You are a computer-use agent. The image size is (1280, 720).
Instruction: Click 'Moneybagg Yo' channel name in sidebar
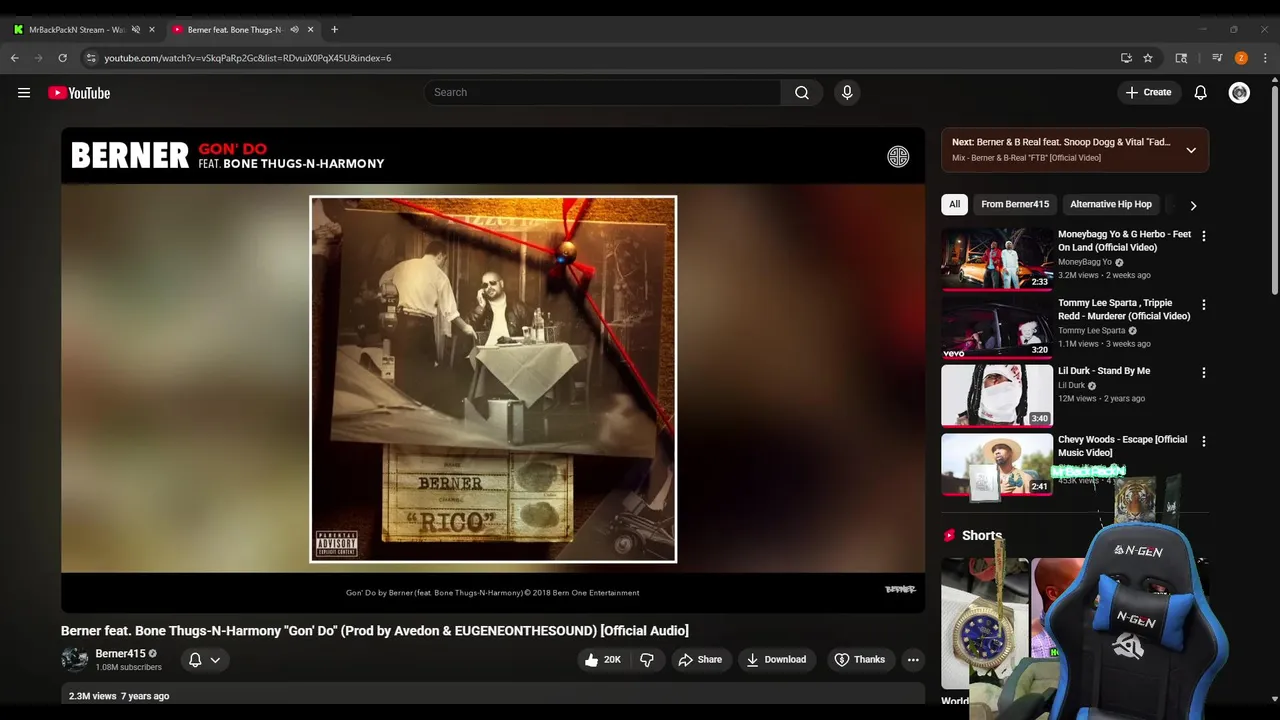[1085, 262]
